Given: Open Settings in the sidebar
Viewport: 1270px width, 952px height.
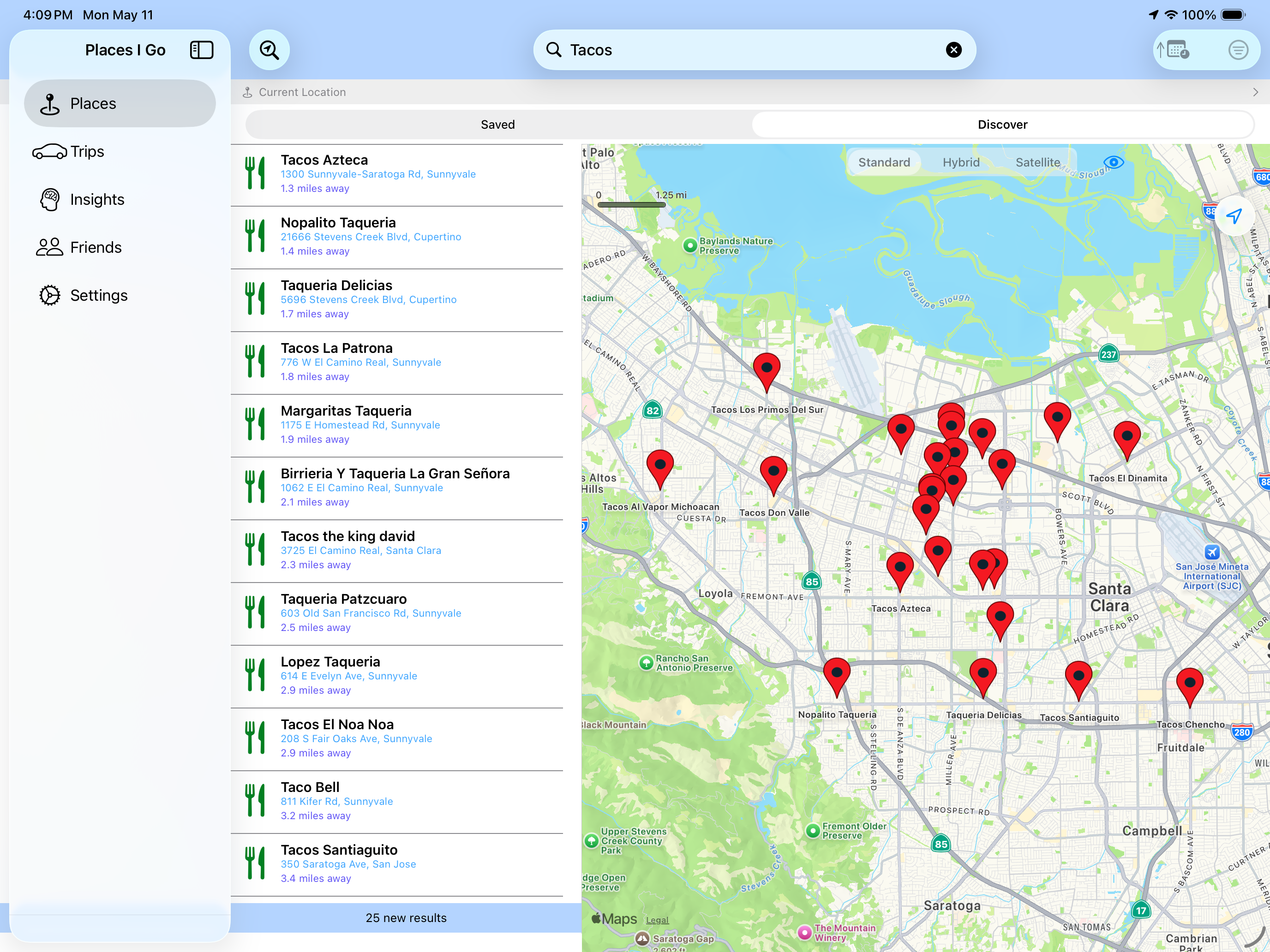Looking at the screenshot, I should 120,295.
